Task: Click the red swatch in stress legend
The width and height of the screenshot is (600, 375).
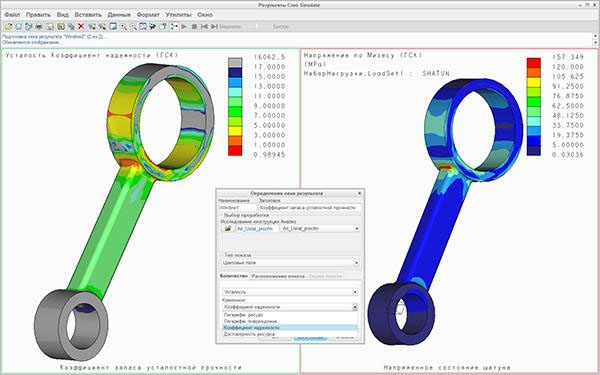Action: (x=533, y=63)
